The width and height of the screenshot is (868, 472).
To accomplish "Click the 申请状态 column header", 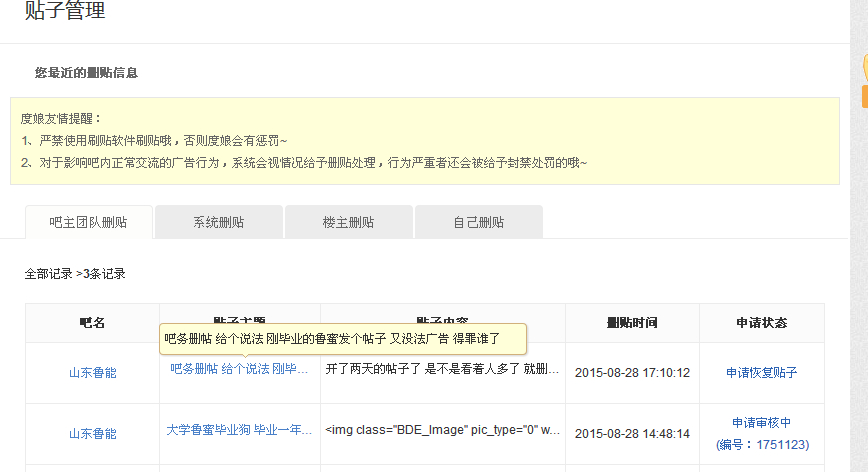I will point(762,323).
